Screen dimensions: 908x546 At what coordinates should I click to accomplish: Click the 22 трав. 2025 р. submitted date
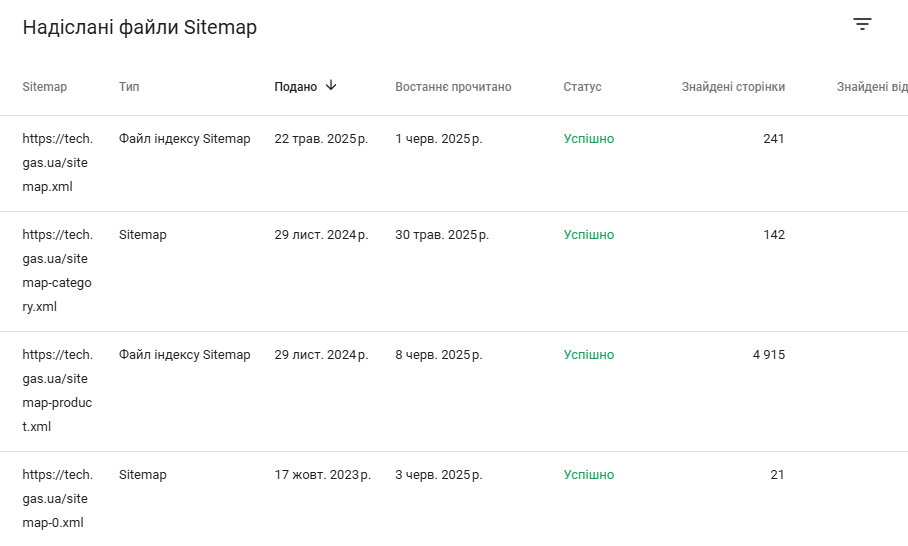[x=321, y=139]
